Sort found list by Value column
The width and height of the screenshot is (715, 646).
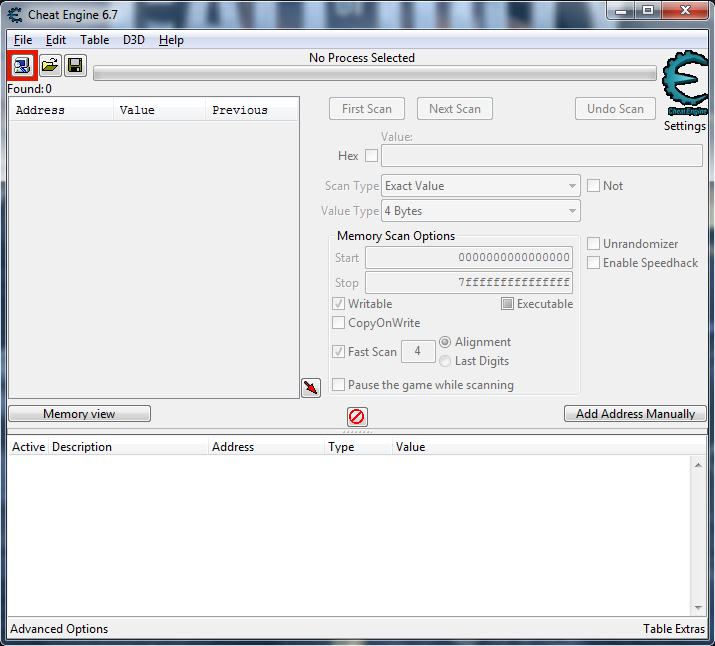(159, 110)
